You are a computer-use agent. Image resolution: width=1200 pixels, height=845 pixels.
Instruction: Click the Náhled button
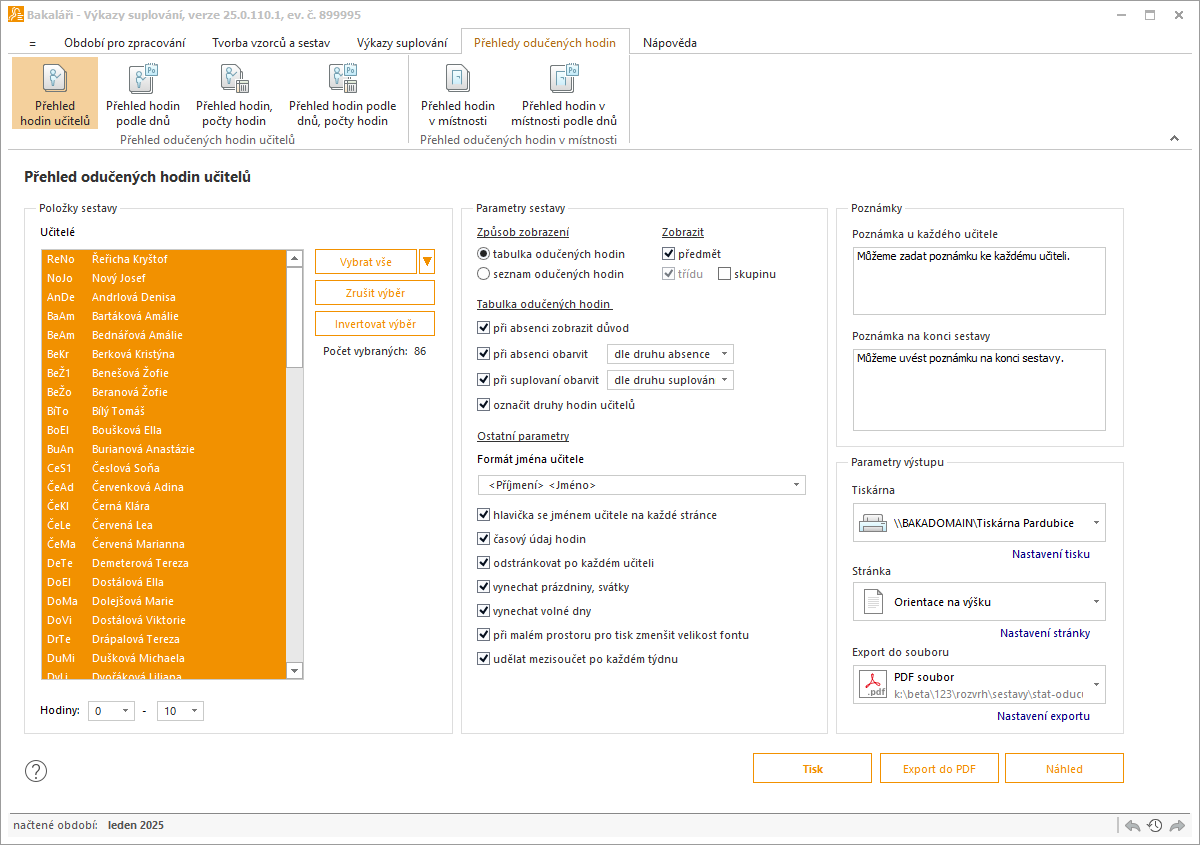1064,769
